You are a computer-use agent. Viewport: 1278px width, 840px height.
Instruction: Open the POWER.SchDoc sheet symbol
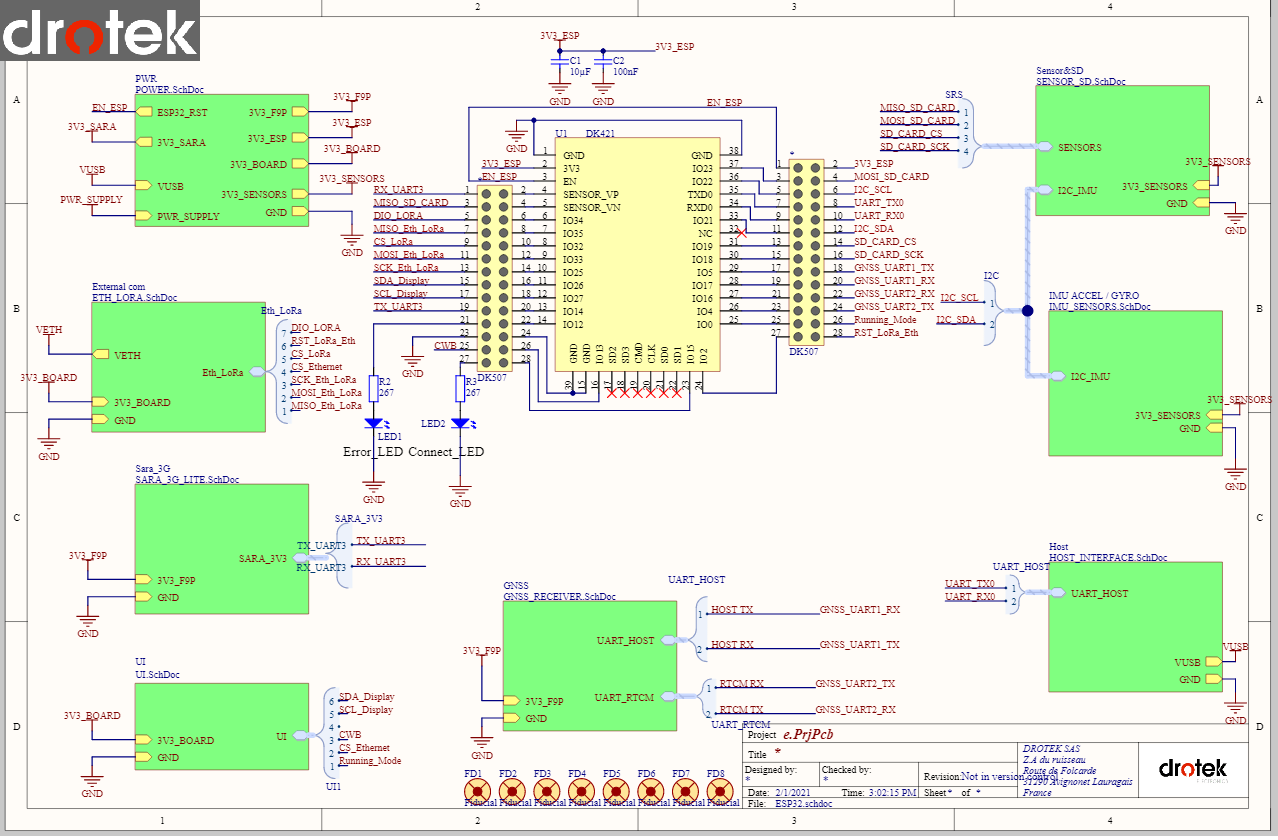click(x=210, y=160)
